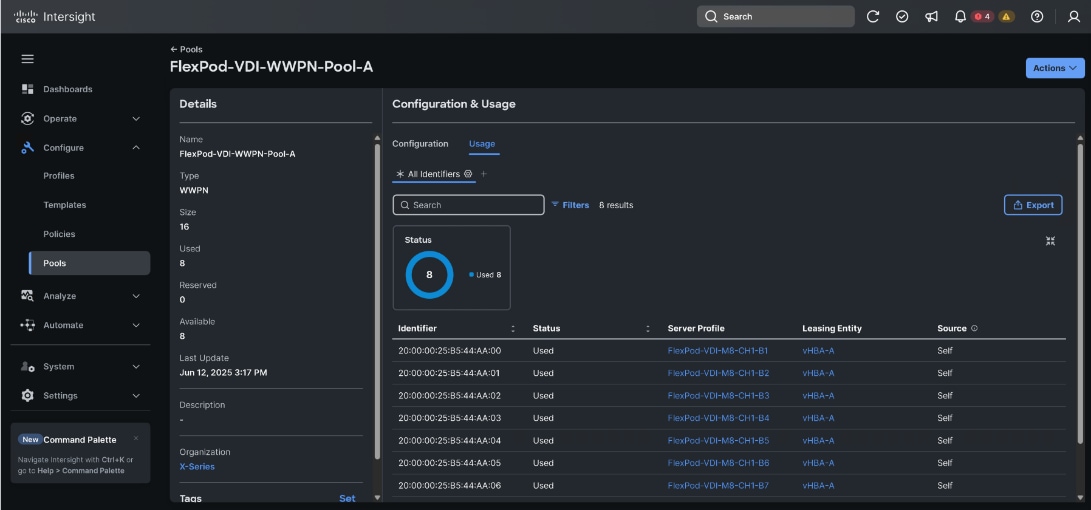Click the Automate sidebar icon
The image size is (1091, 510).
[x=28, y=325]
